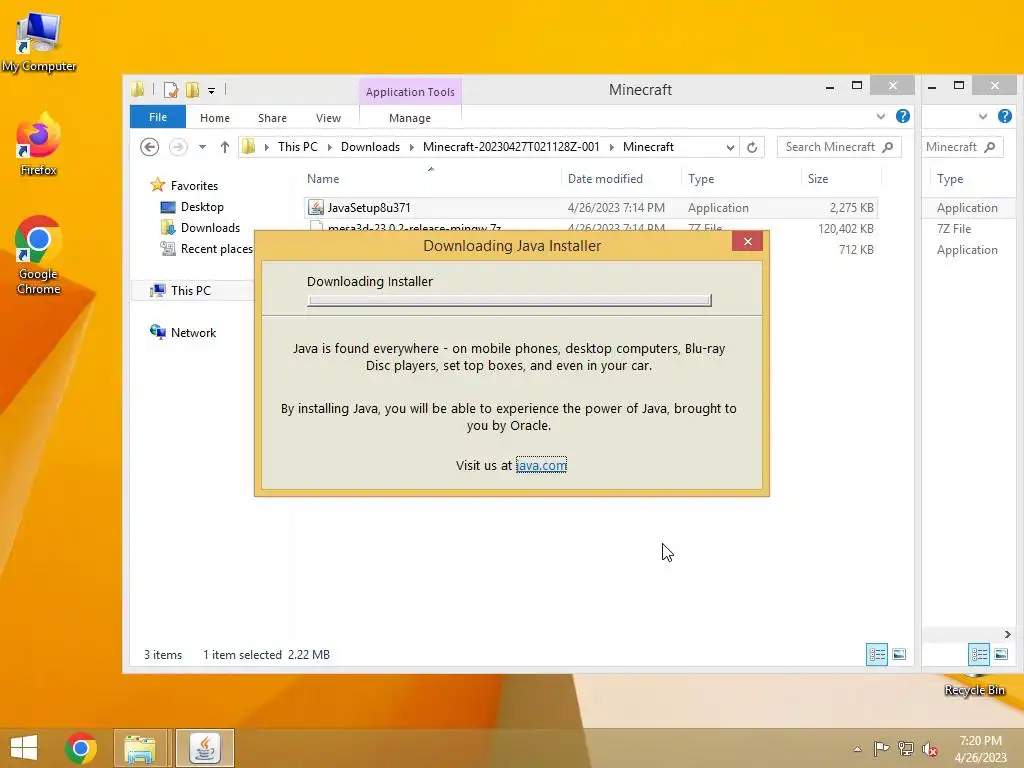Refresh the Minecraft folder view
Viewport: 1024px width, 768px height.
[752, 147]
